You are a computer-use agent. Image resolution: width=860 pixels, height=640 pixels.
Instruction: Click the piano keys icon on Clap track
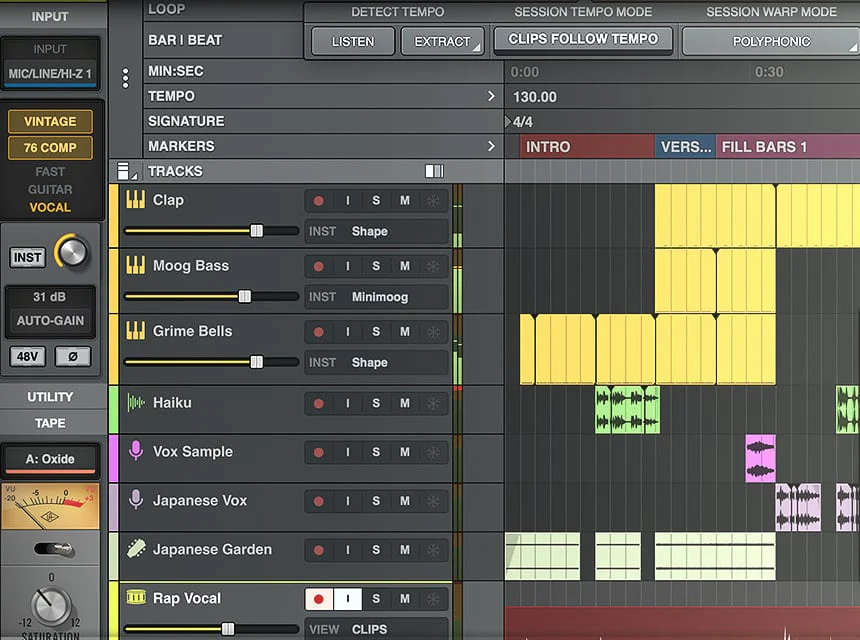coord(135,200)
